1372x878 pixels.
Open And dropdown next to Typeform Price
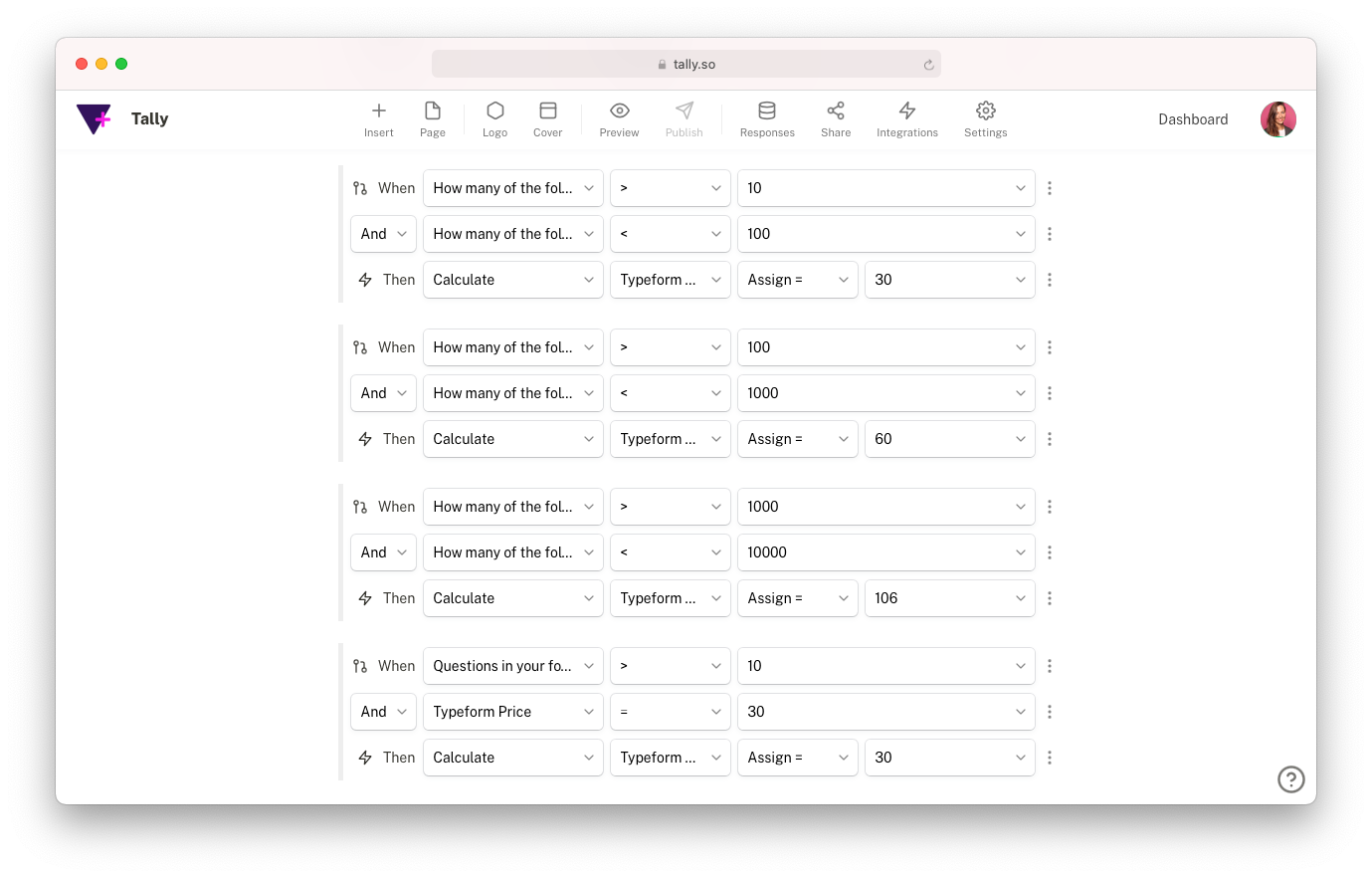[x=383, y=712]
